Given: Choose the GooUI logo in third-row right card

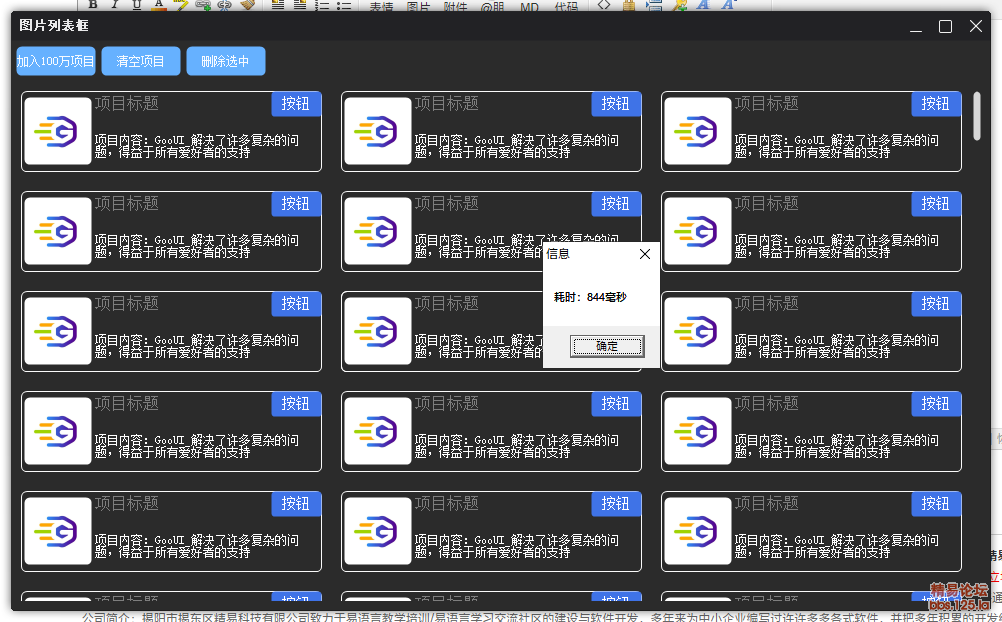Looking at the screenshot, I should [698, 331].
